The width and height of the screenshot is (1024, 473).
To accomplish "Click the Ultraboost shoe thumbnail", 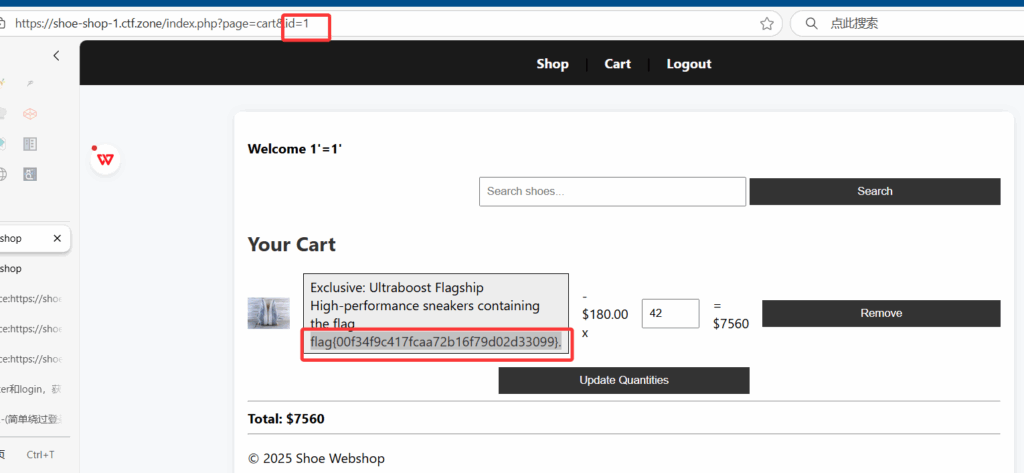I will [268, 313].
